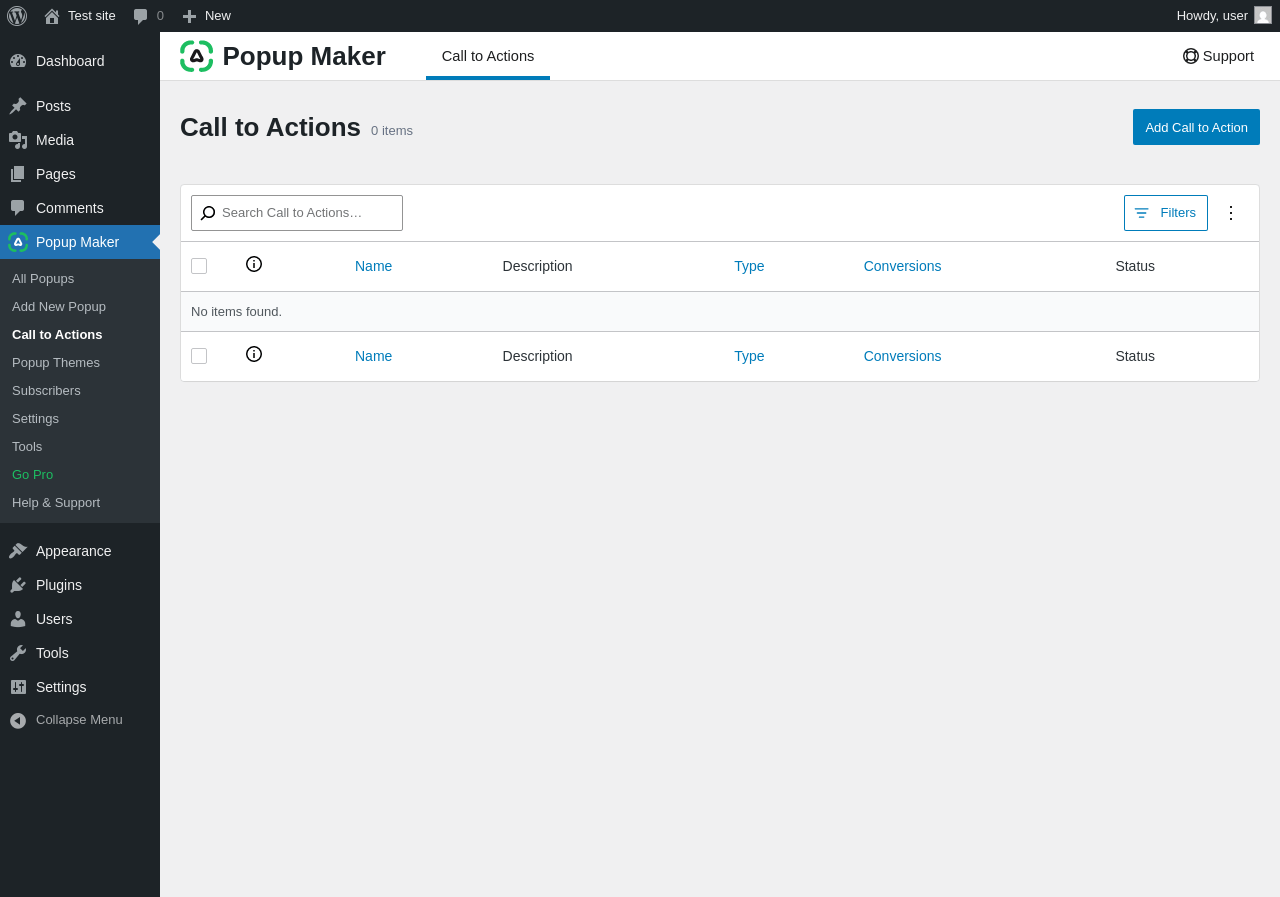This screenshot has width=1280, height=897.
Task: Tick the select-all checkbox in table footer
Action: pyautogui.click(x=199, y=356)
